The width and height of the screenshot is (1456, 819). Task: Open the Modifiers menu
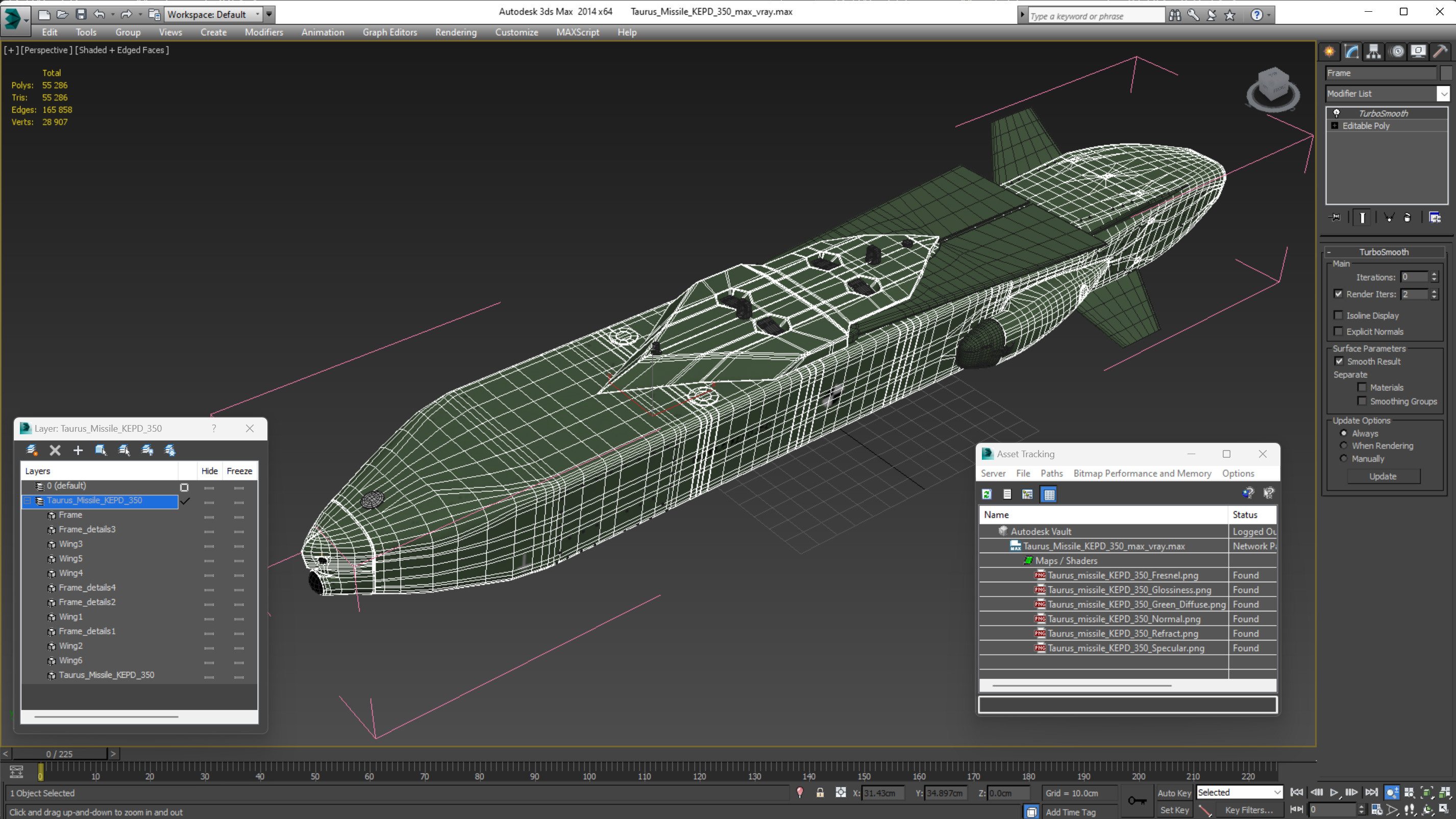click(263, 32)
